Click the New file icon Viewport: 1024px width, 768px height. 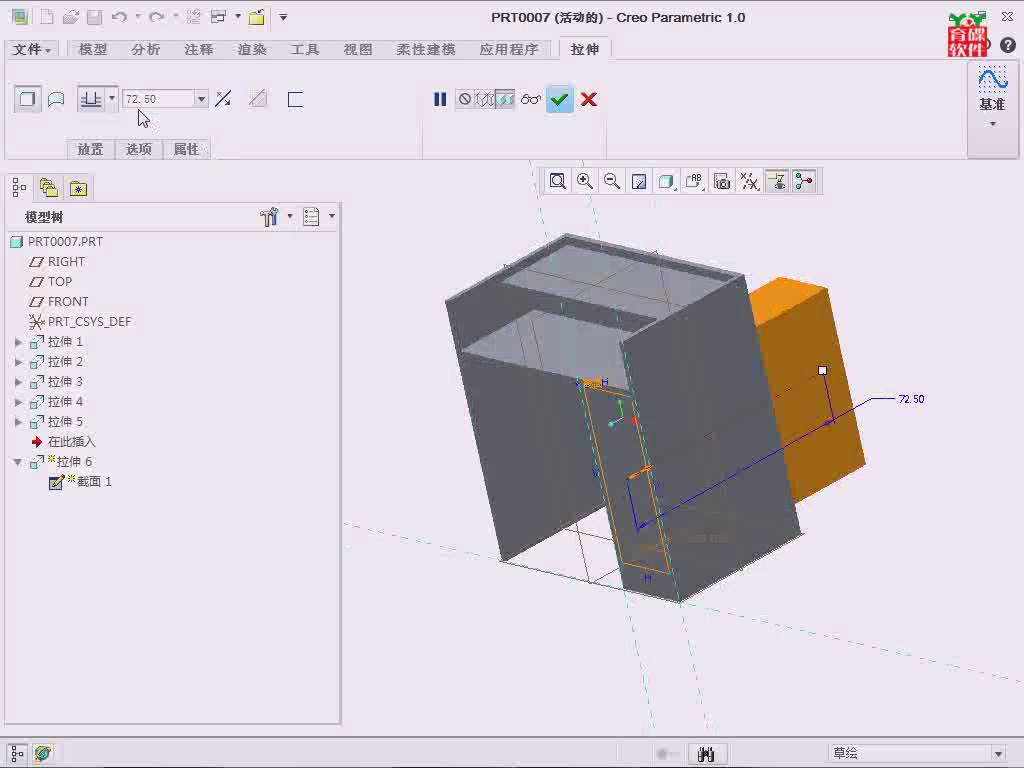pyautogui.click(x=46, y=17)
